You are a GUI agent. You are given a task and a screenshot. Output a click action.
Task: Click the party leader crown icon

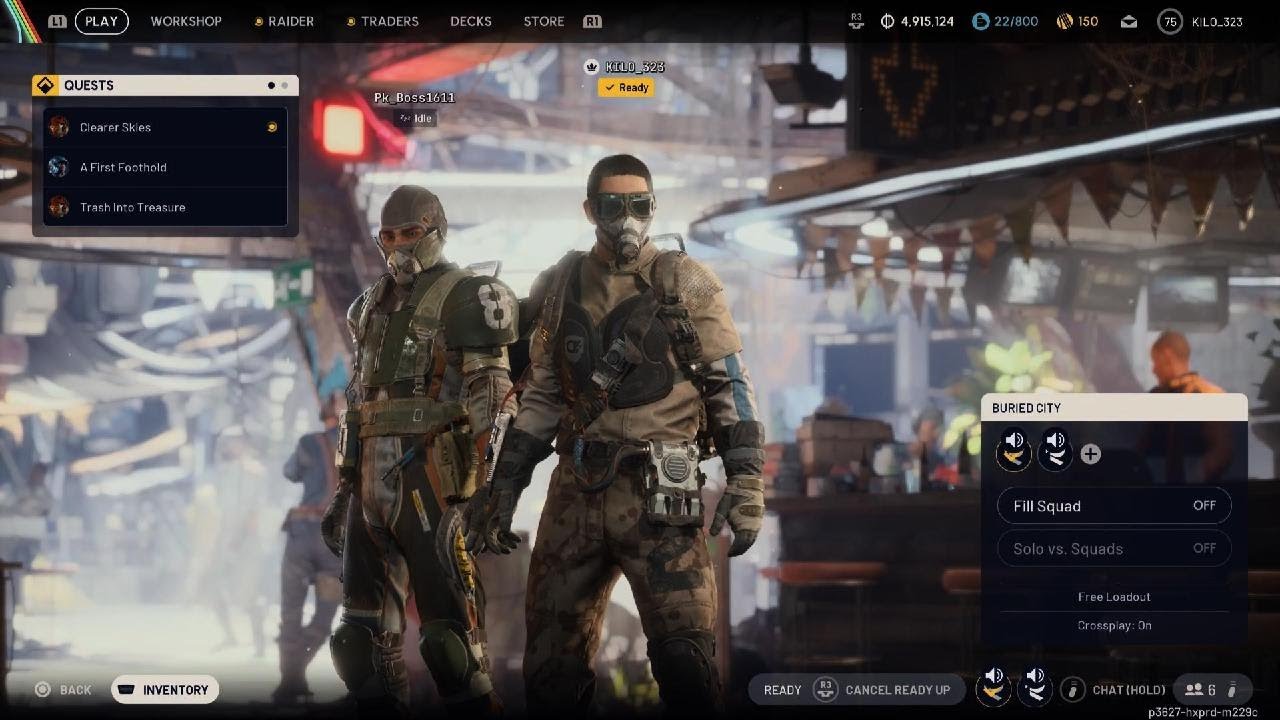click(592, 67)
